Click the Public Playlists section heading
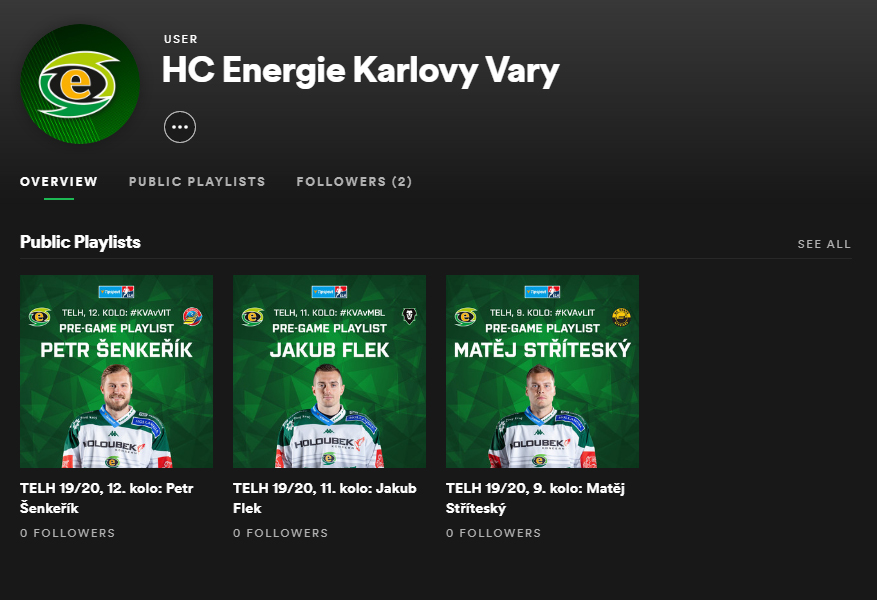877x600 pixels. (80, 242)
